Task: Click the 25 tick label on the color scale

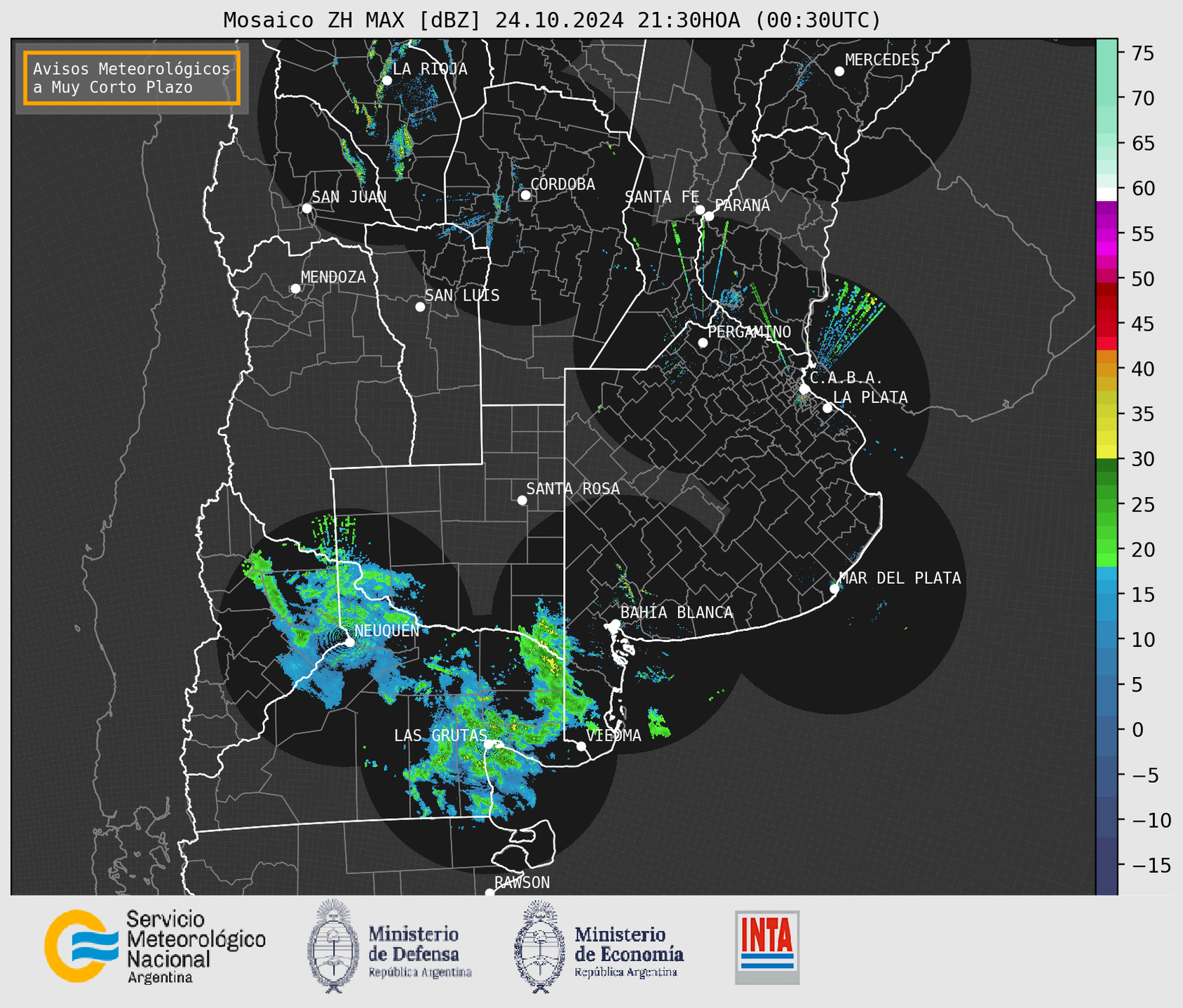Action: [1143, 505]
